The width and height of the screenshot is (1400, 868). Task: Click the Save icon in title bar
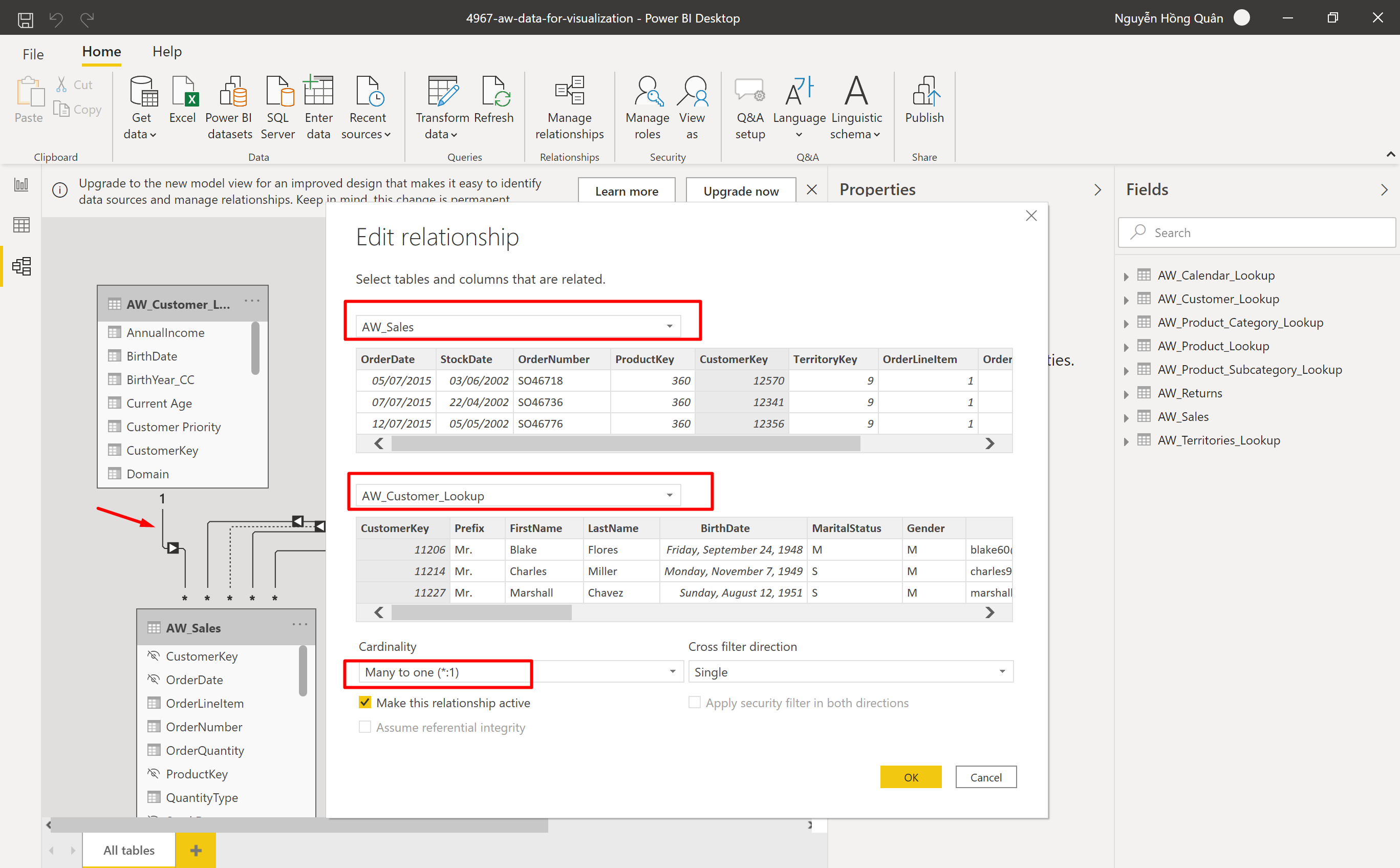pyautogui.click(x=25, y=19)
